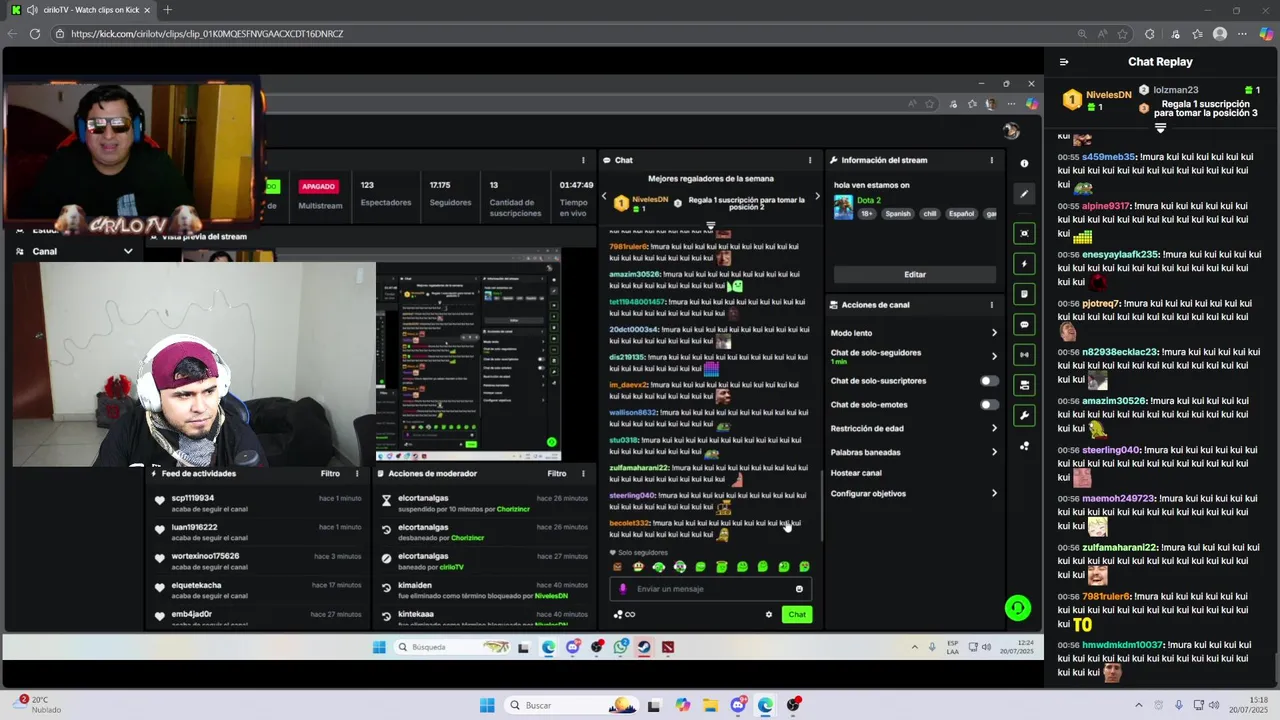
Task: Click the lightning bolt sidebar icon
Action: click(x=1024, y=264)
